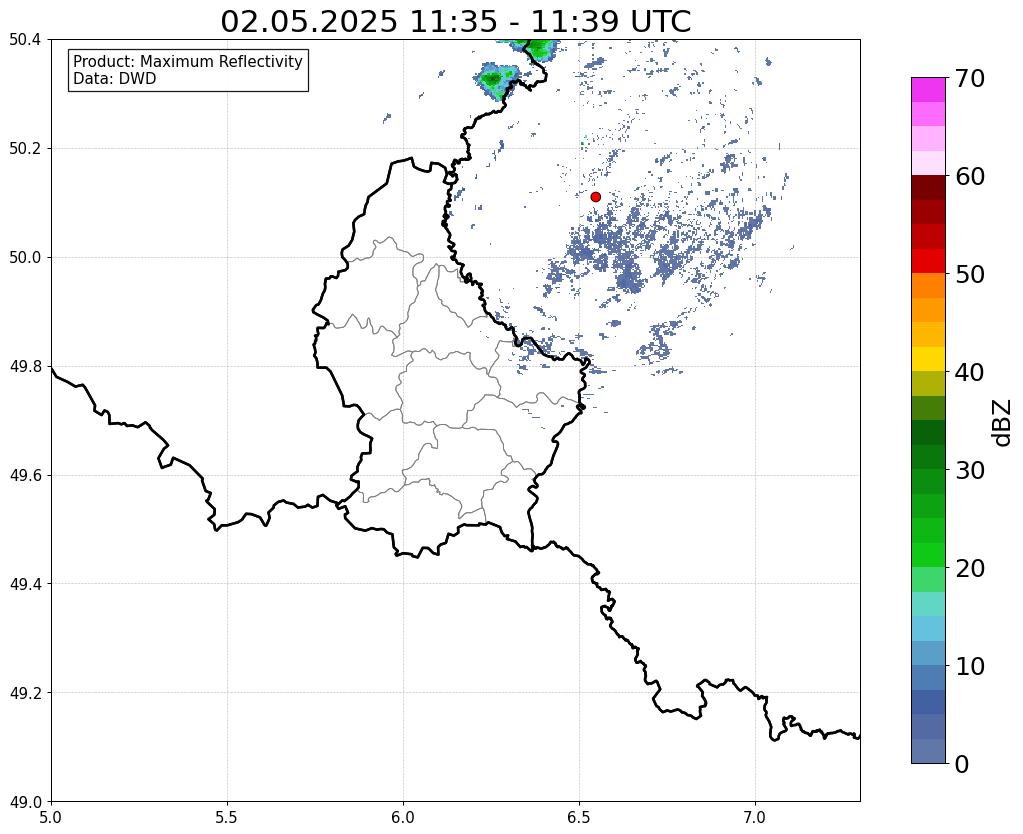The height and width of the screenshot is (834, 1023).
Task: Click the colorbar tick label 50
Action: click(x=970, y=274)
